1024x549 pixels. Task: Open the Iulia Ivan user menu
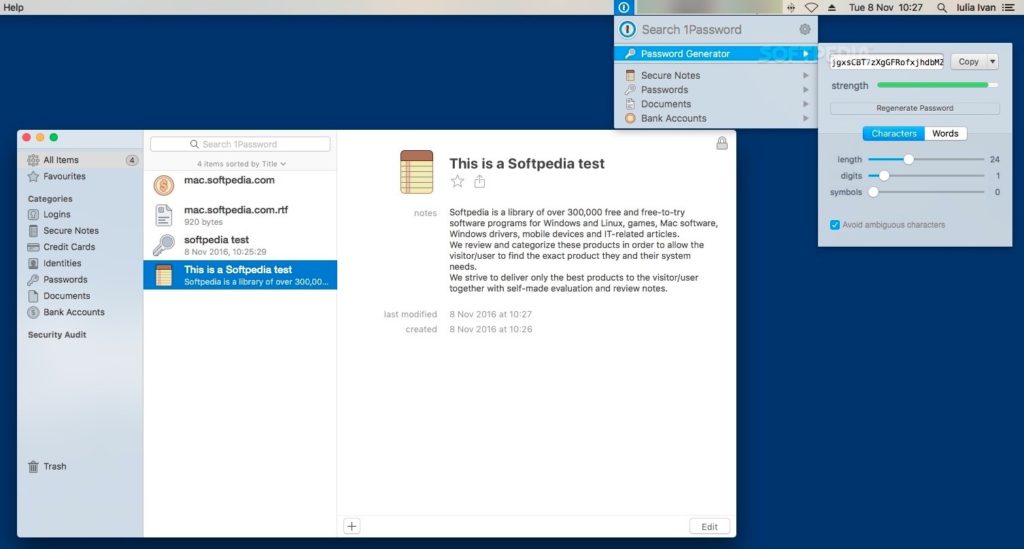coord(976,7)
